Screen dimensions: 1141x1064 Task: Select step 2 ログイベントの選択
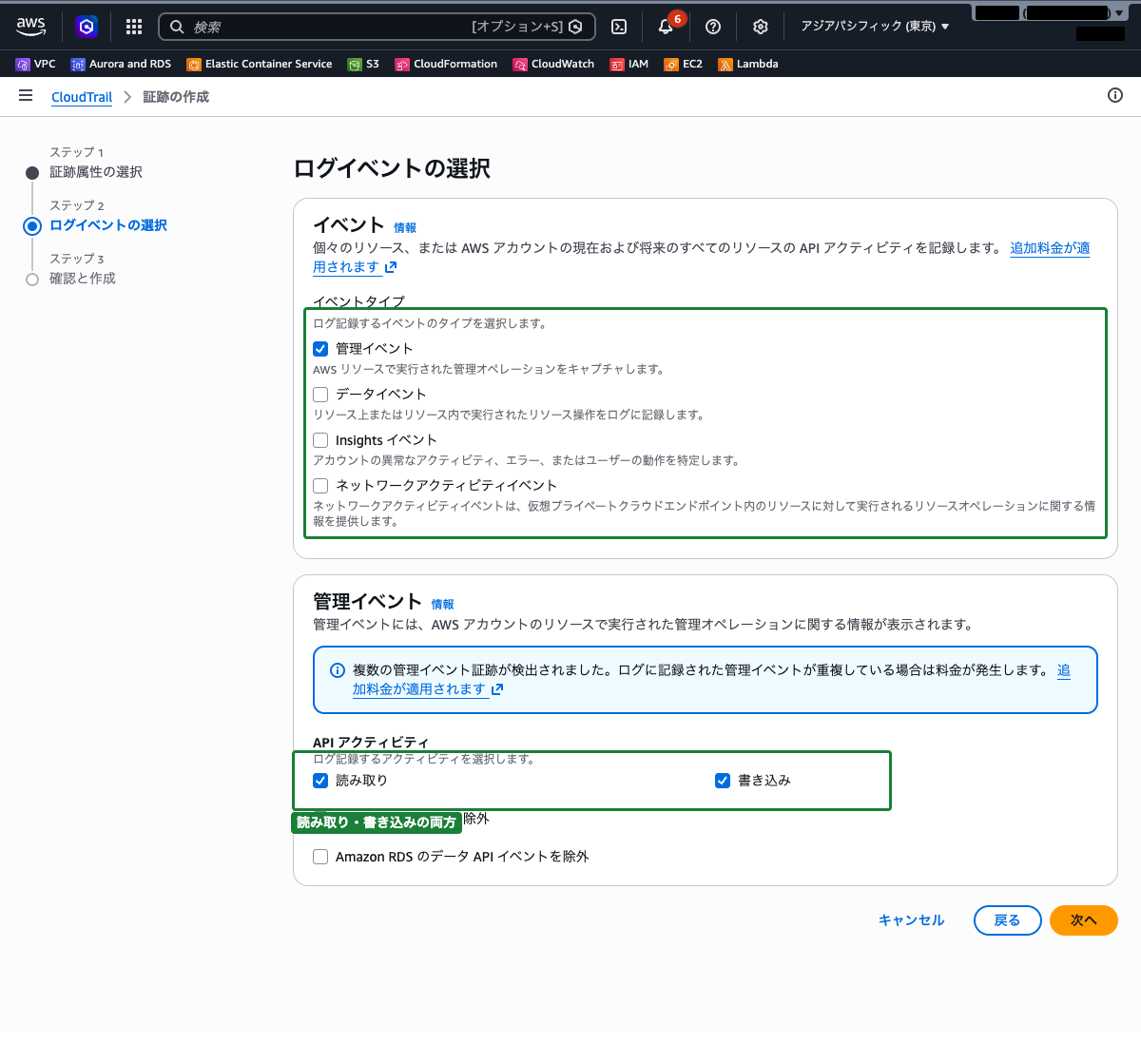point(108,225)
